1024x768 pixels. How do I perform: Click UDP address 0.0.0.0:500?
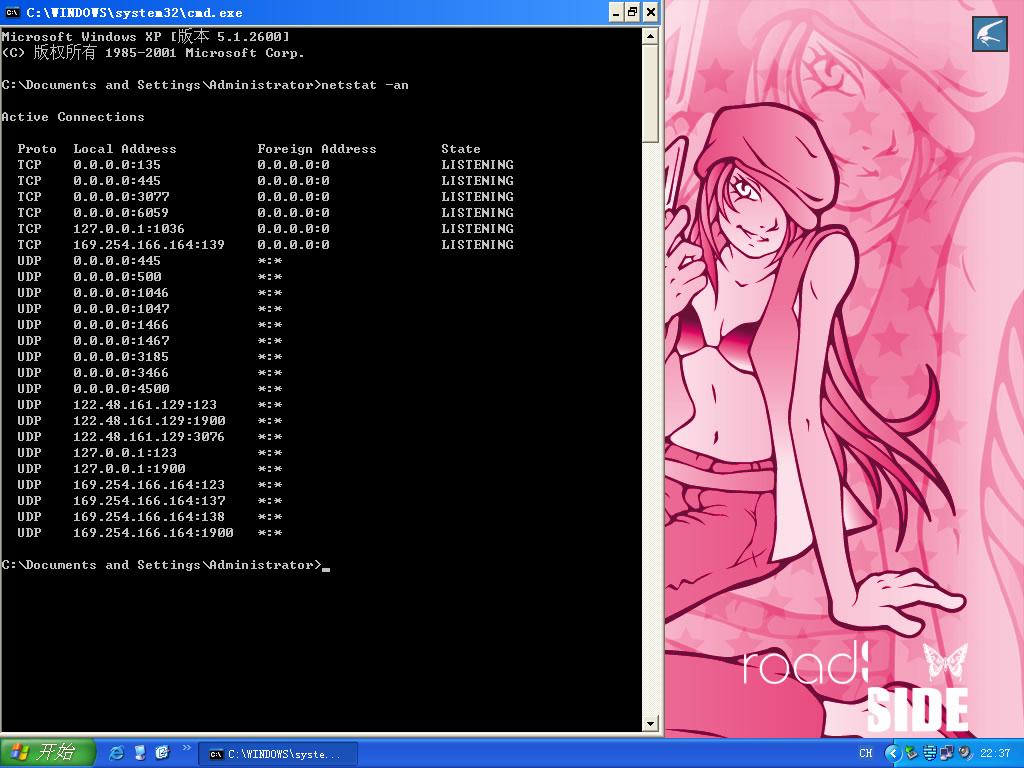pos(117,277)
